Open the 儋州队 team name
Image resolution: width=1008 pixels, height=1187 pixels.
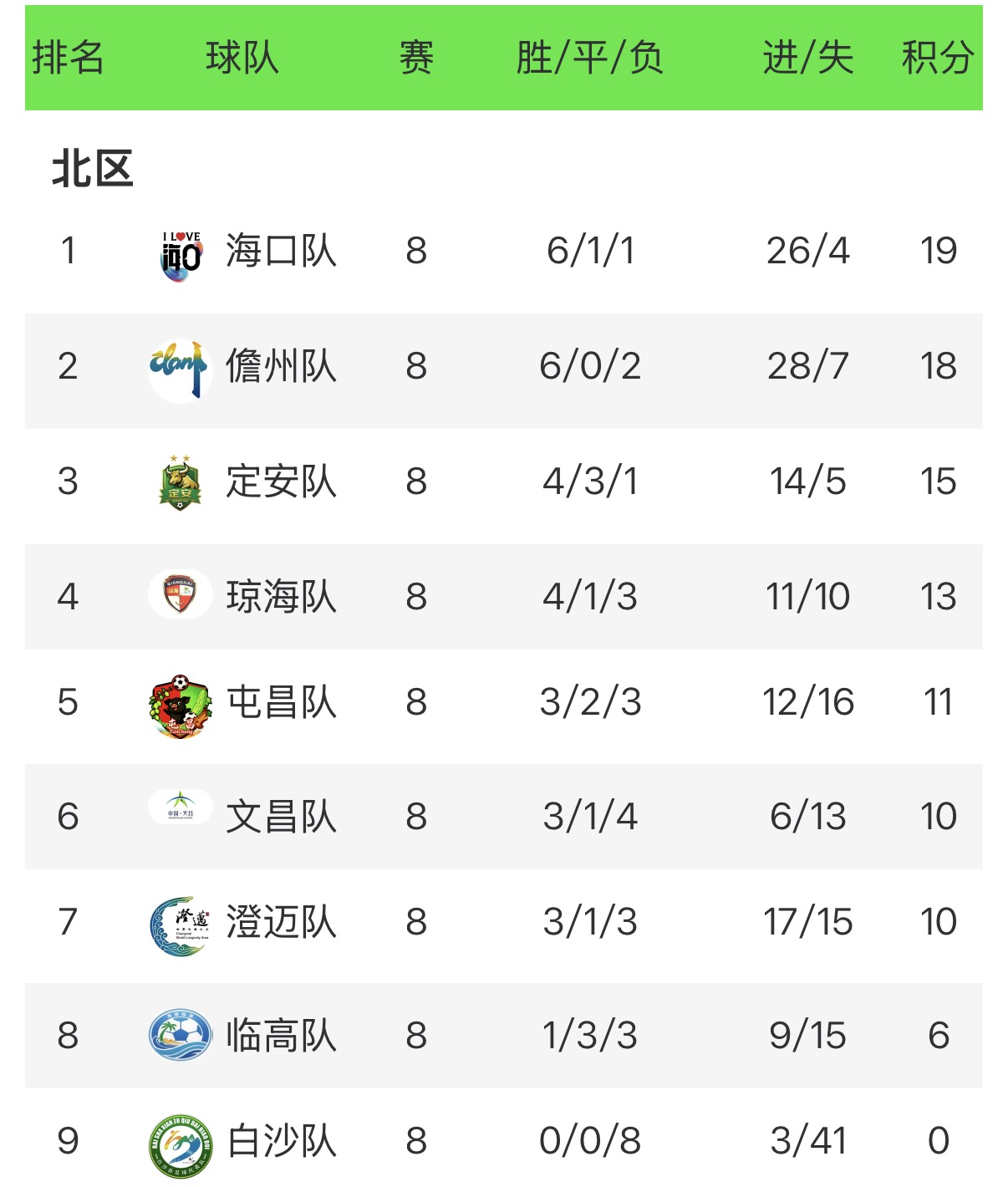281,366
